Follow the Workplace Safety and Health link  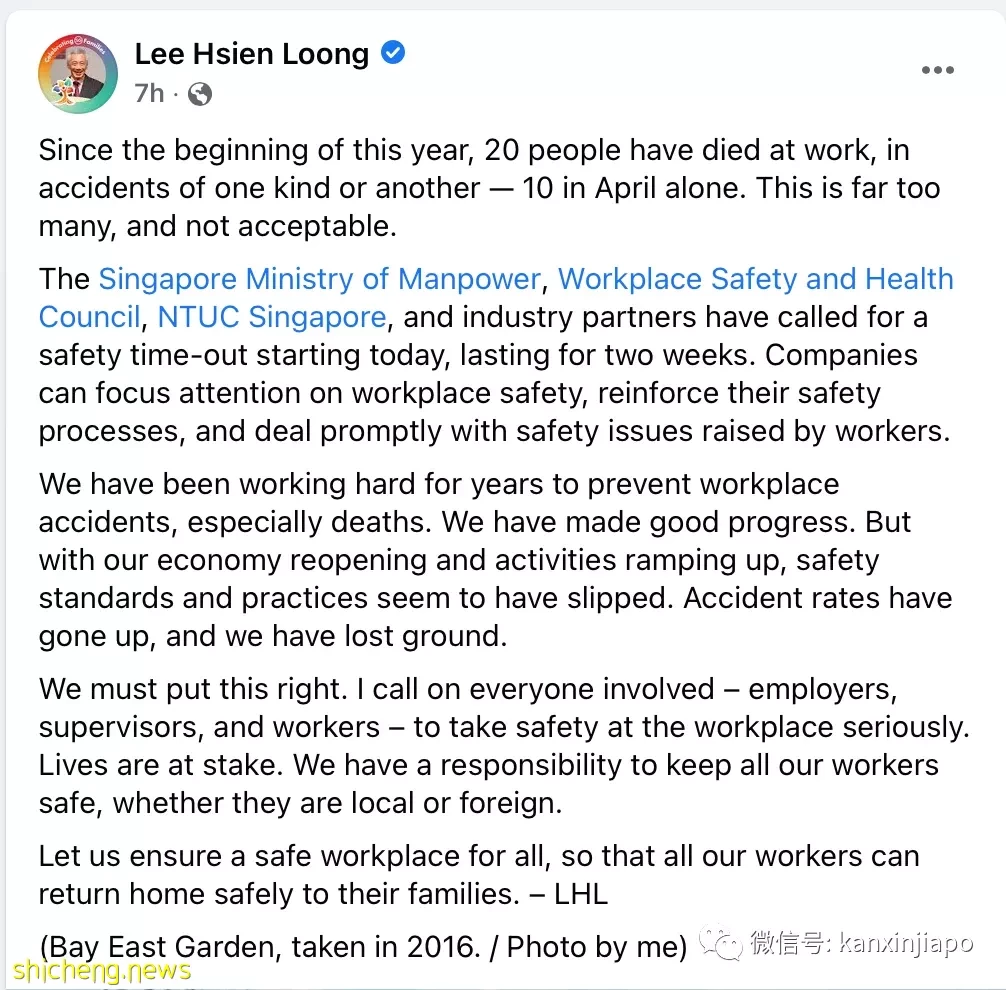tap(756, 279)
